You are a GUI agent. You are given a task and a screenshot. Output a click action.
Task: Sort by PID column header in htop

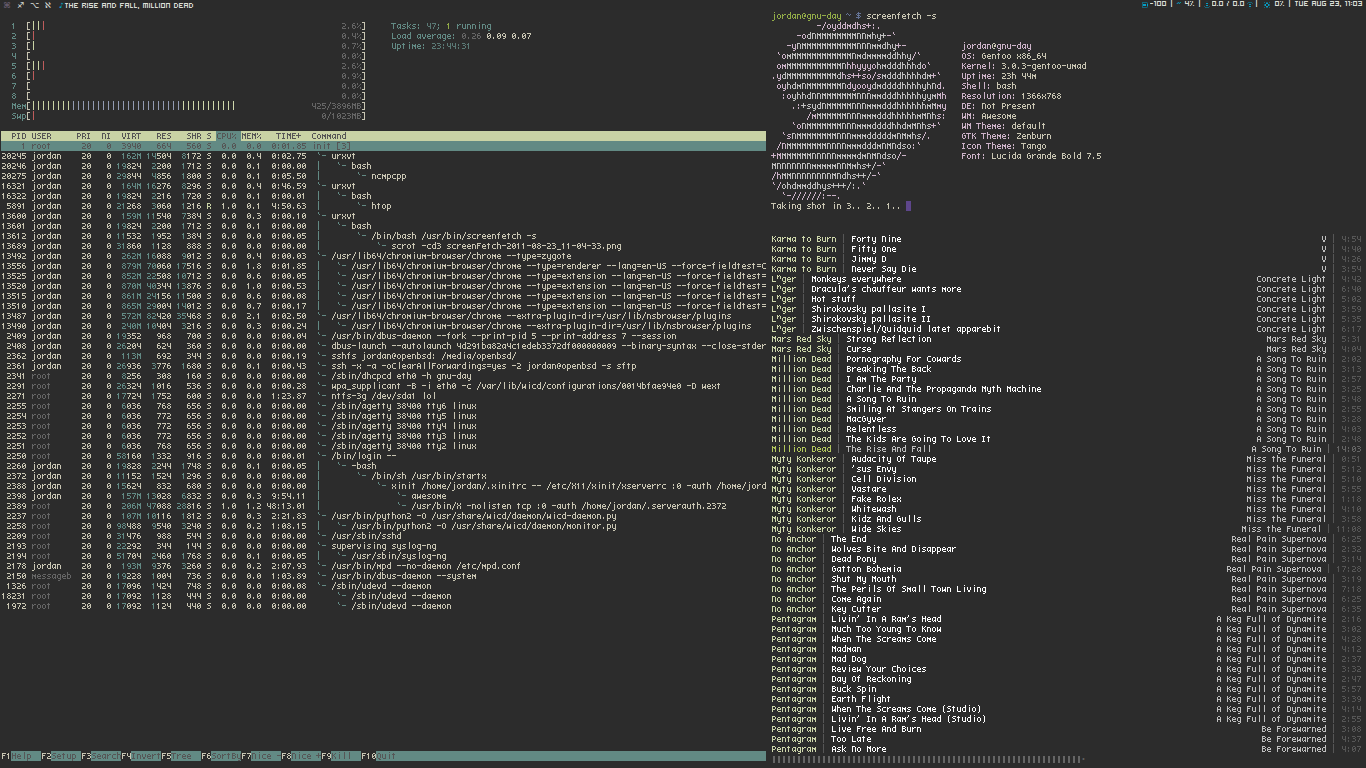pyautogui.click(x=19, y=136)
